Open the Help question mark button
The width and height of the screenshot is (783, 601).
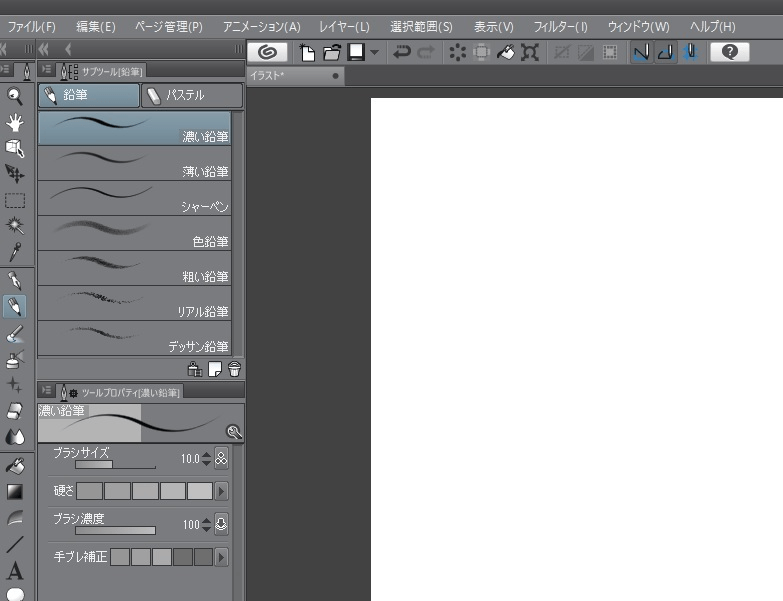click(730, 53)
